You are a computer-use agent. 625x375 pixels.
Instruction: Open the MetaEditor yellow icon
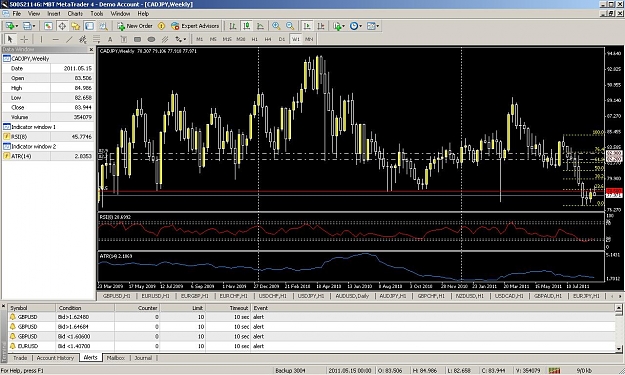tap(161, 26)
